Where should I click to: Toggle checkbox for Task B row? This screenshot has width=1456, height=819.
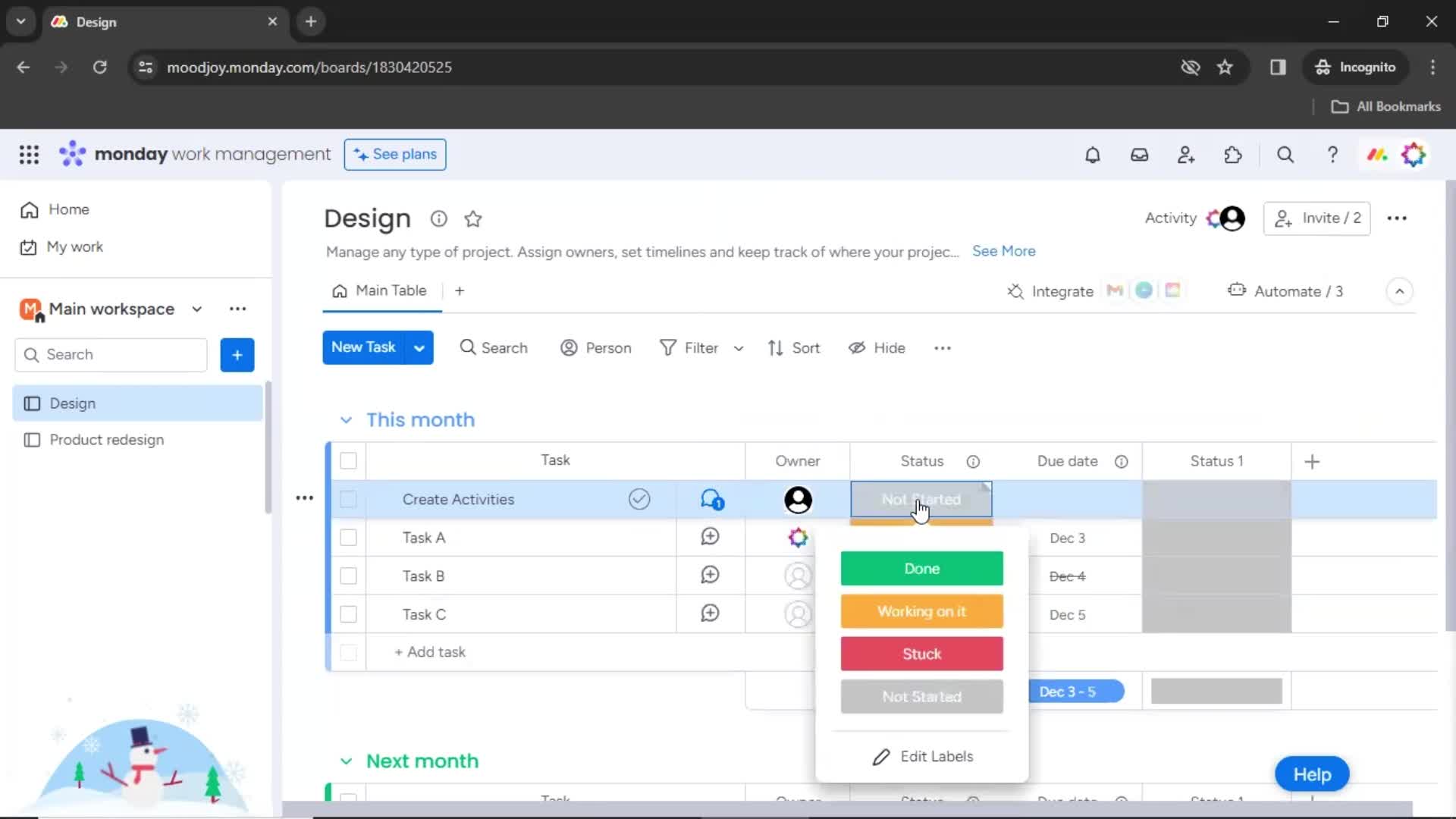click(x=348, y=575)
